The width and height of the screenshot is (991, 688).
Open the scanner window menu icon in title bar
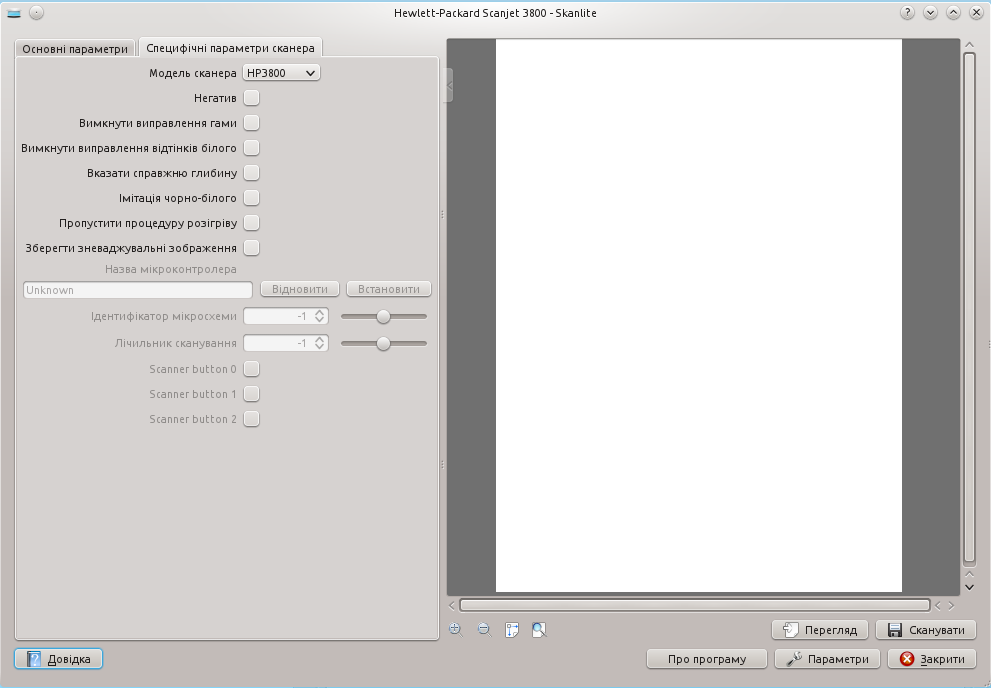[x=14, y=13]
